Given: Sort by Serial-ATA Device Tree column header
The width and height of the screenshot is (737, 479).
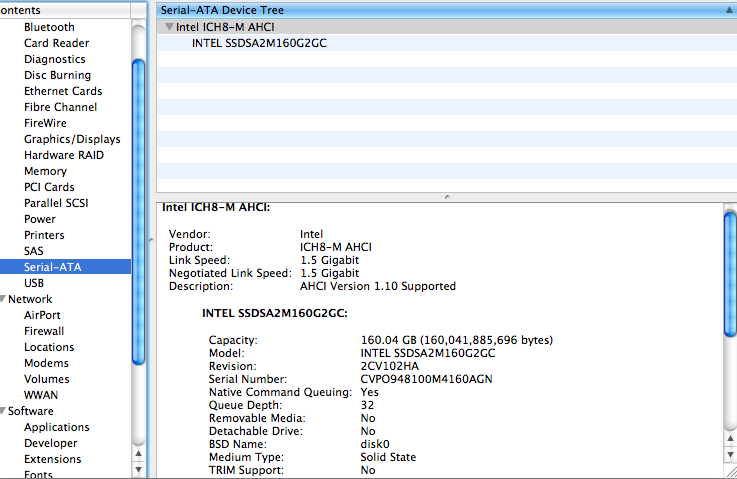Looking at the screenshot, I should pyautogui.click(x=447, y=10).
